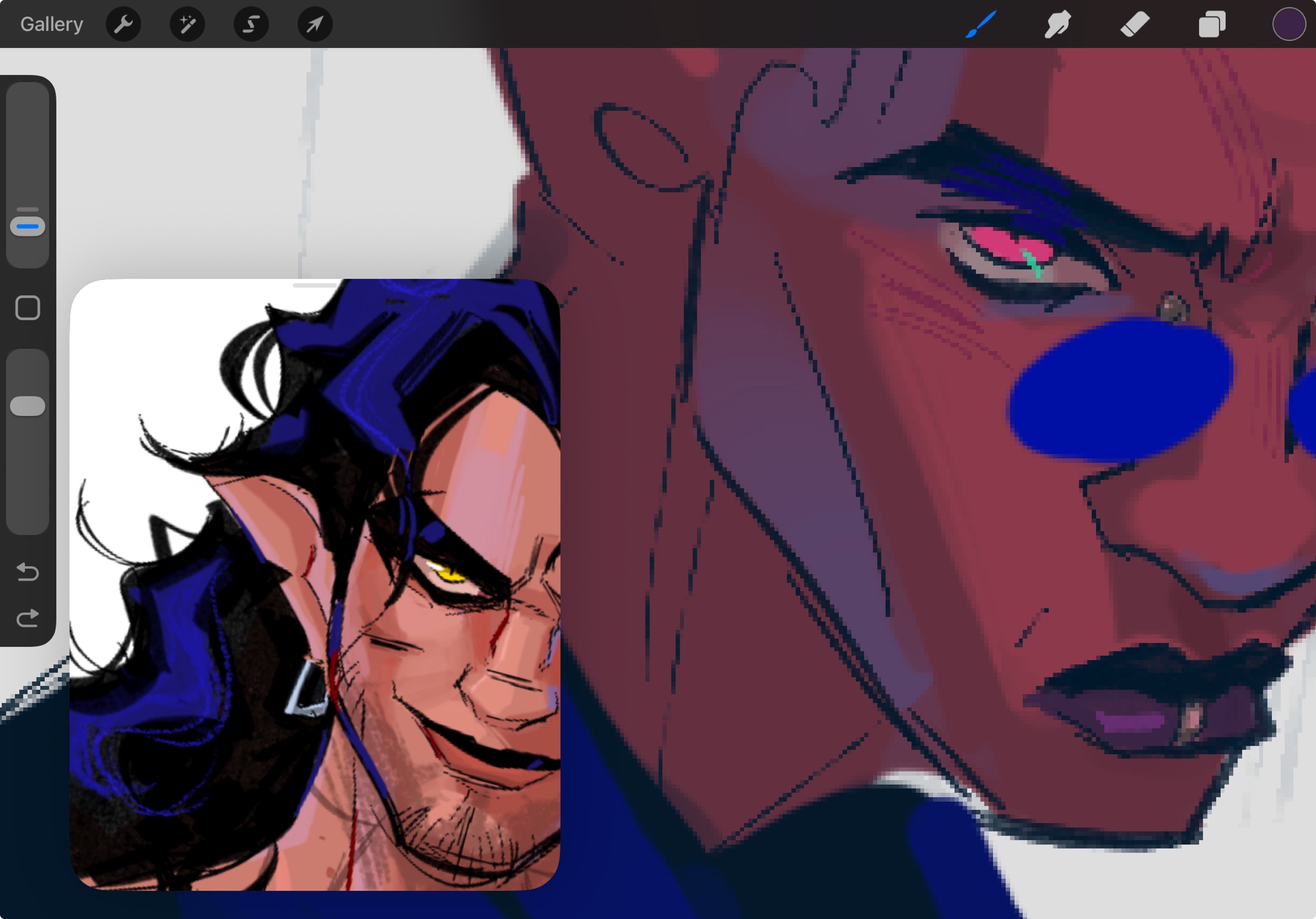Select the Eraser tool
Image resolution: width=1316 pixels, height=919 pixels.
pos(1135,24)
